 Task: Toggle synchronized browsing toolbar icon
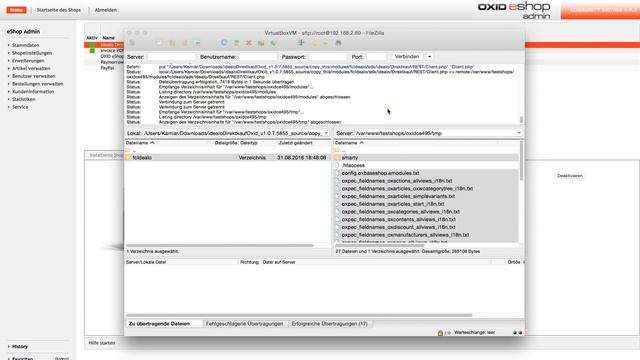pyautogui.click(x=326, y=43)
